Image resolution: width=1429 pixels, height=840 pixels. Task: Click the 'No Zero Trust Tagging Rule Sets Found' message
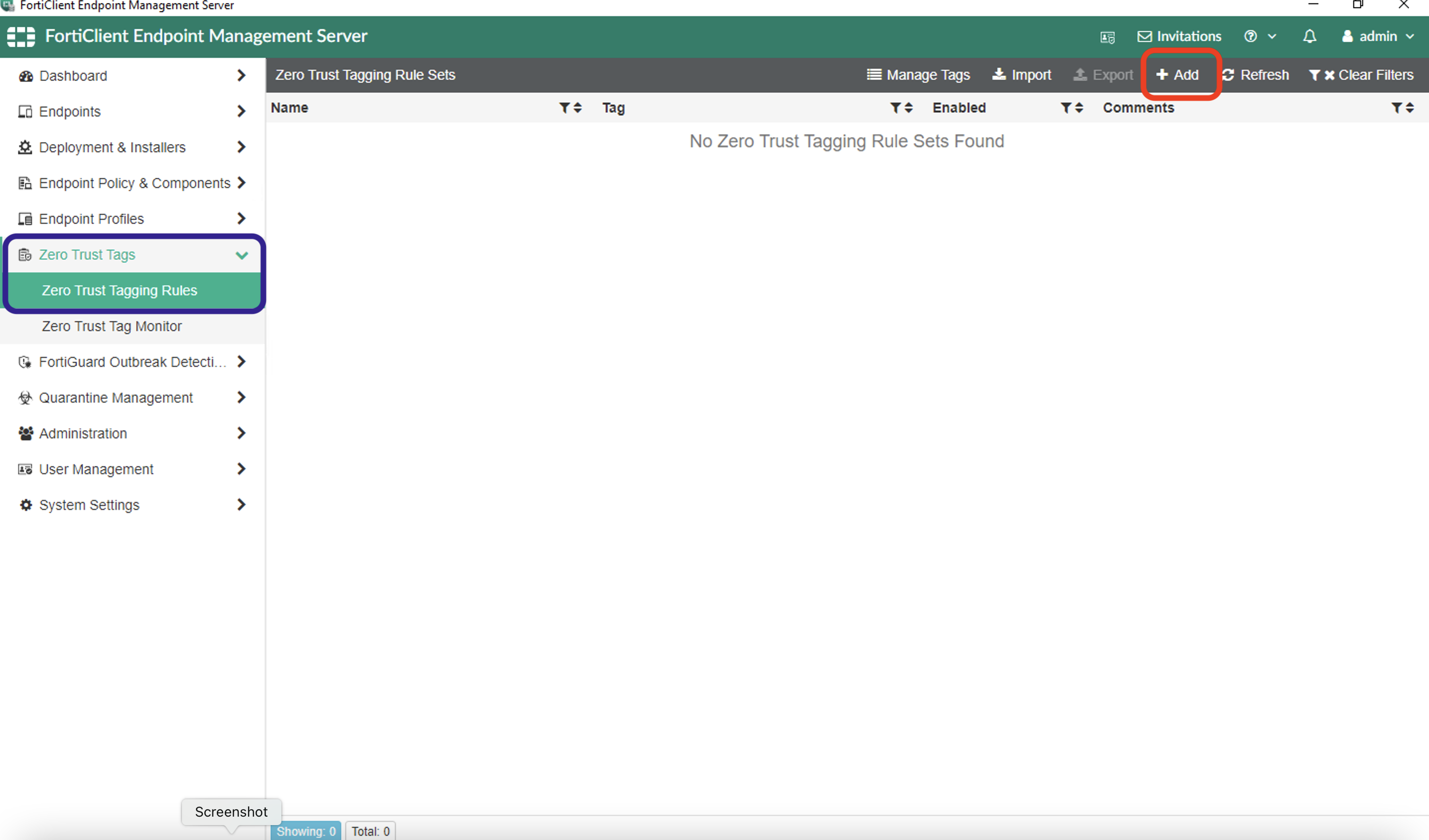pos(847,141)
